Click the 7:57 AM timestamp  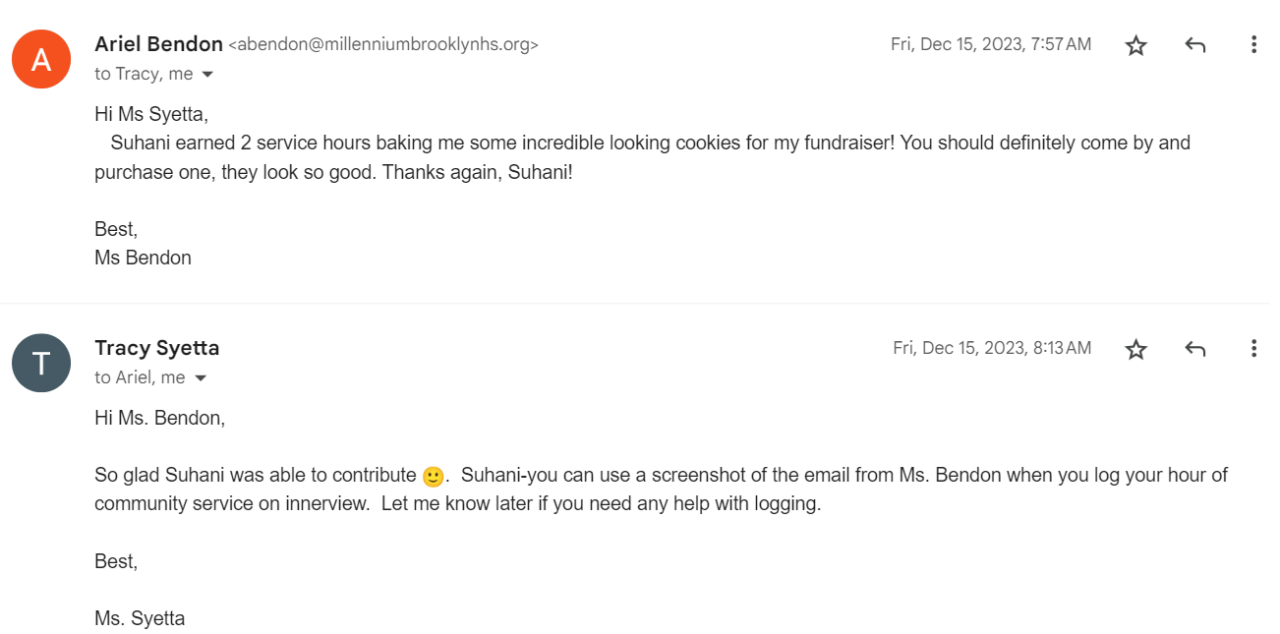click(x=990, y=44)
